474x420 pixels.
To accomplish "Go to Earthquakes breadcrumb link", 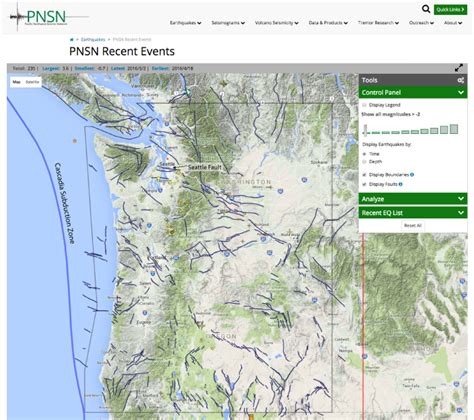I will [93, 39].
